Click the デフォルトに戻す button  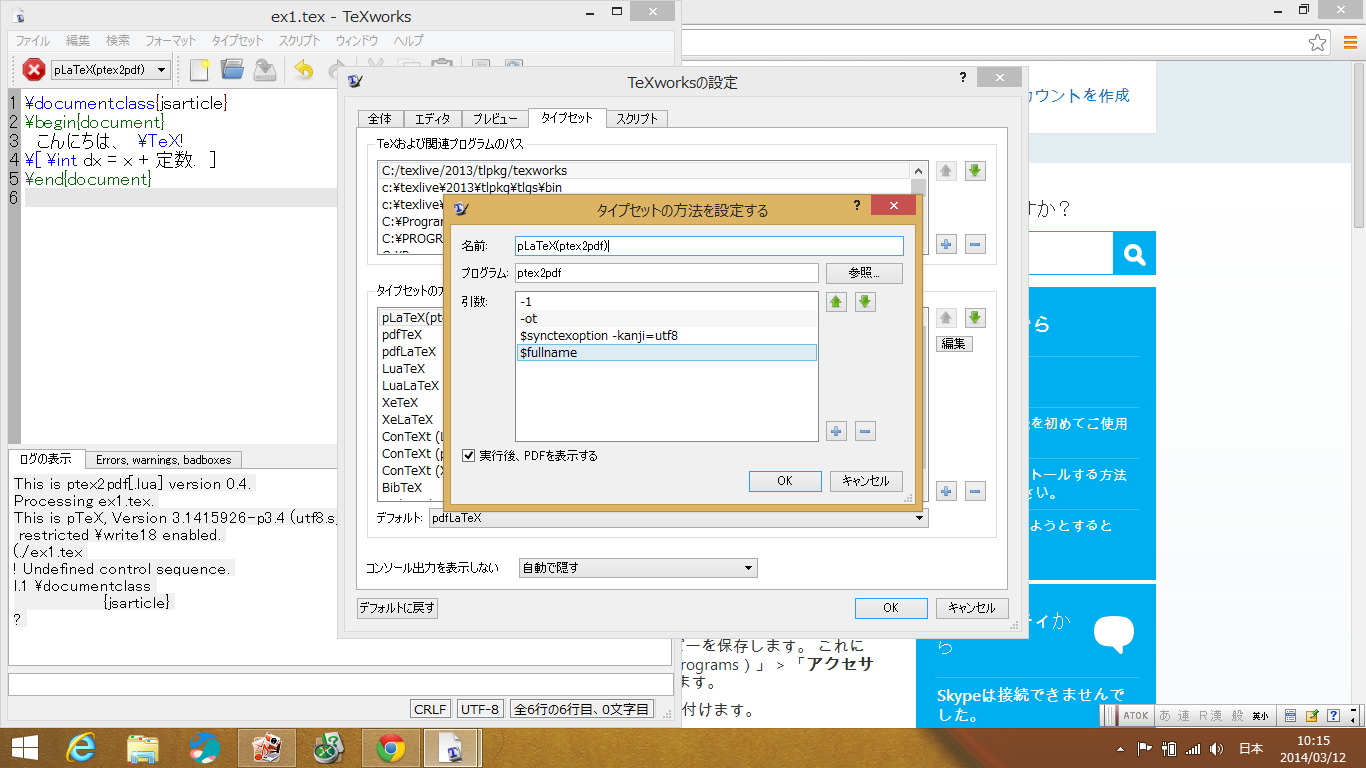point(397,608)
